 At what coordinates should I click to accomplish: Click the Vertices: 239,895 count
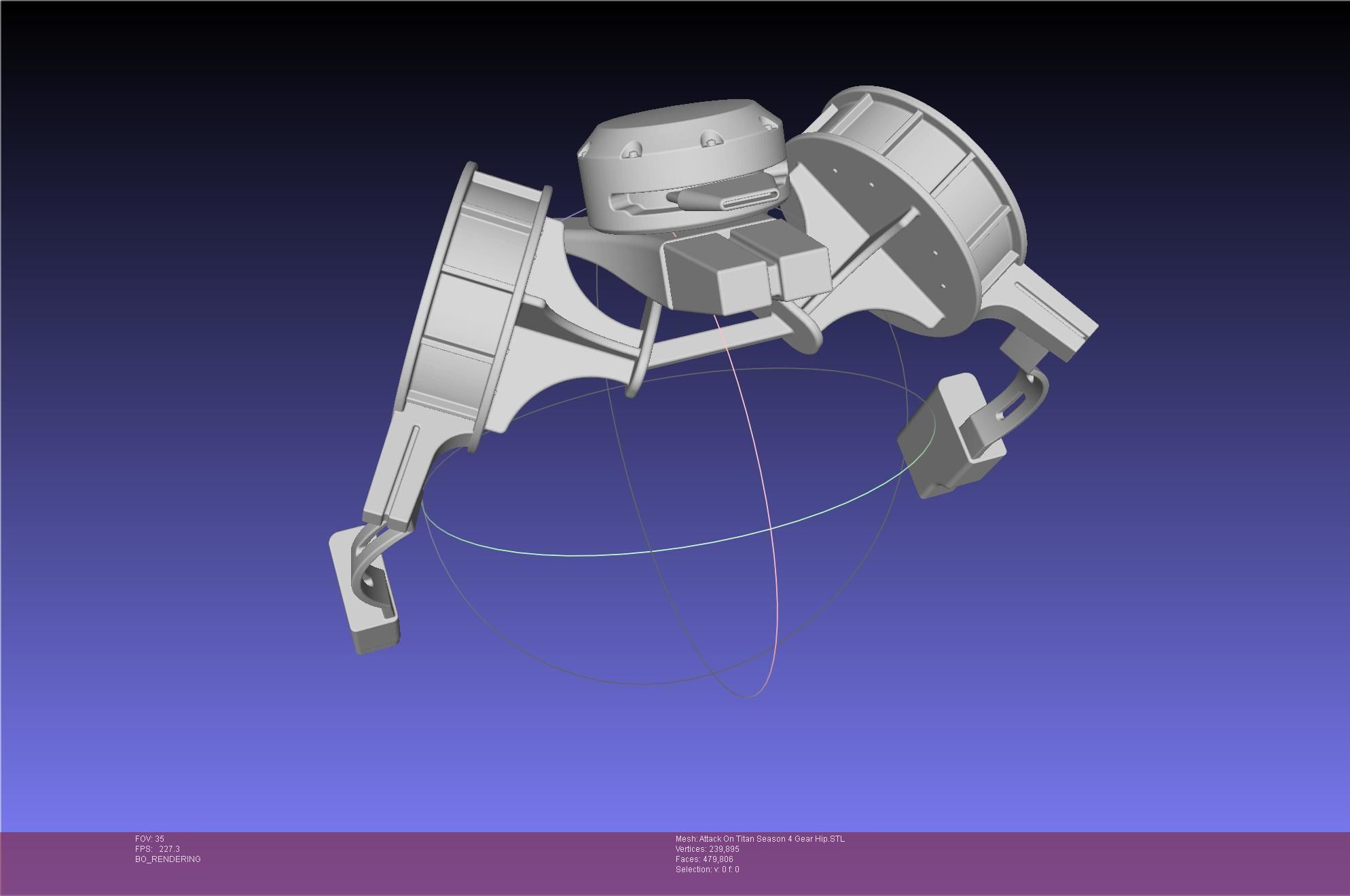[x=707, y=849]
